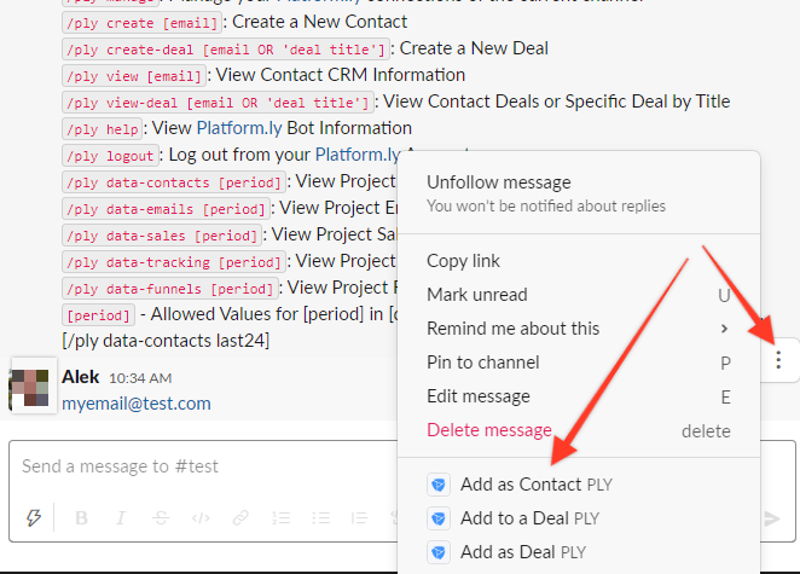Click the Add to a Deal PLY icon
Image resolution: width=800 pixels, height=574 pixels.
click(438, 518)
